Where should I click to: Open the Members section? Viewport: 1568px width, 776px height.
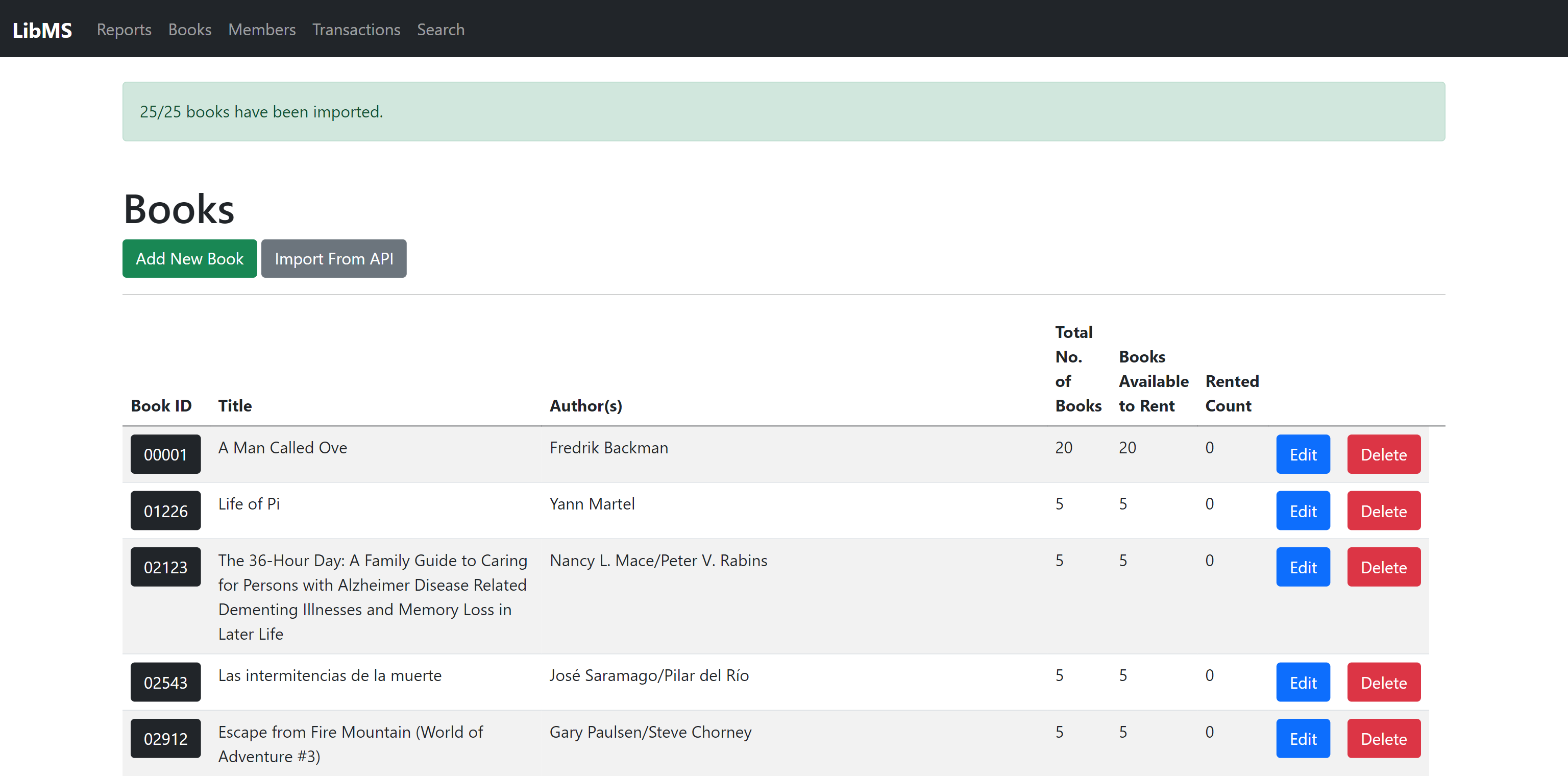pos(262,29)
